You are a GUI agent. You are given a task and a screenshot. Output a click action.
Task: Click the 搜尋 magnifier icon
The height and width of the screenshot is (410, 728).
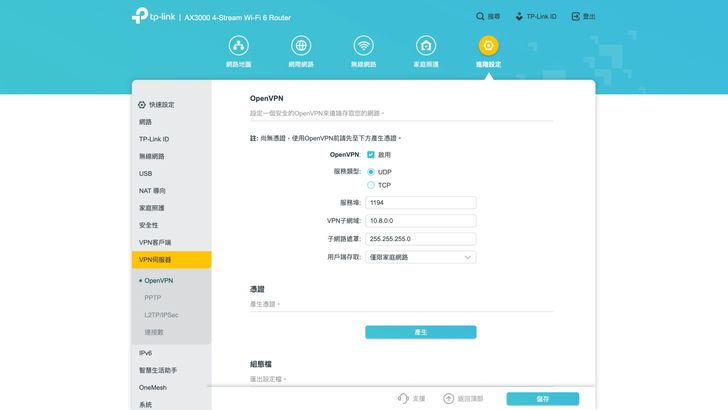[x=480, y=17]
